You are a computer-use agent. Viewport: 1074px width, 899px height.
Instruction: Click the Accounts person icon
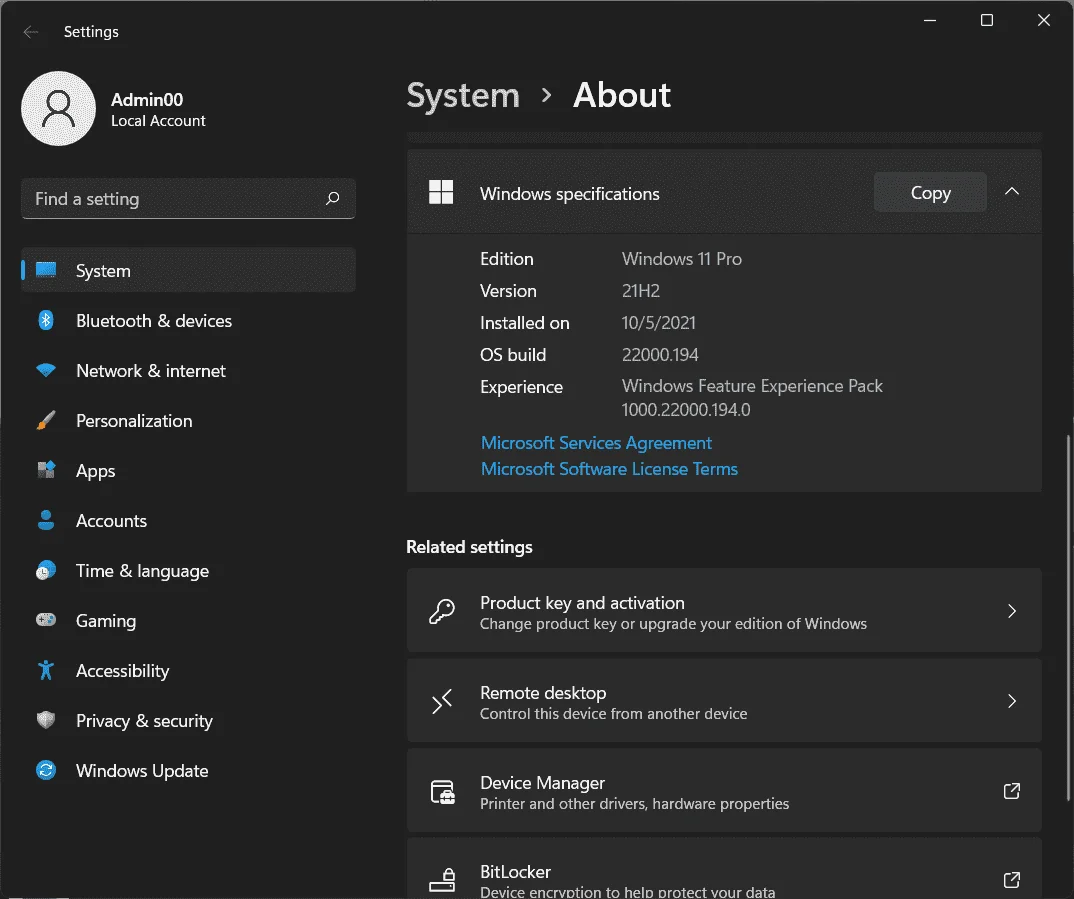point(46,520)
